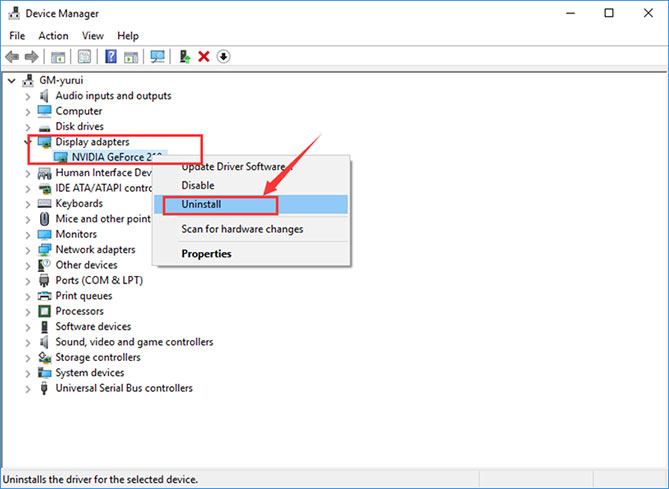Viewport: 669px width, 489px height.
Task: Click the Back arrow toolbar icon
Action: [12, 57]
